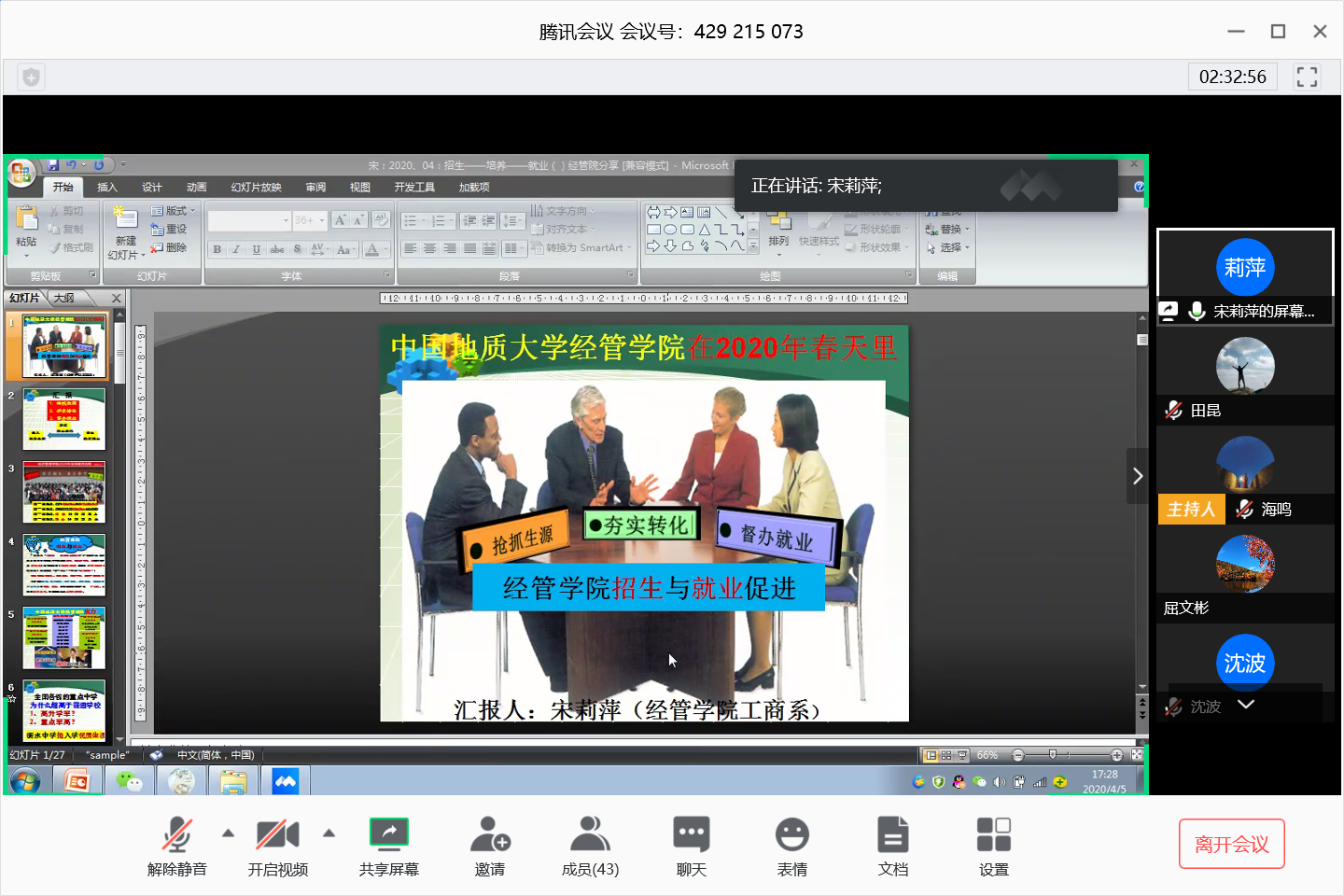
Task: Expand participant list down chevron
Action: 1245,705
